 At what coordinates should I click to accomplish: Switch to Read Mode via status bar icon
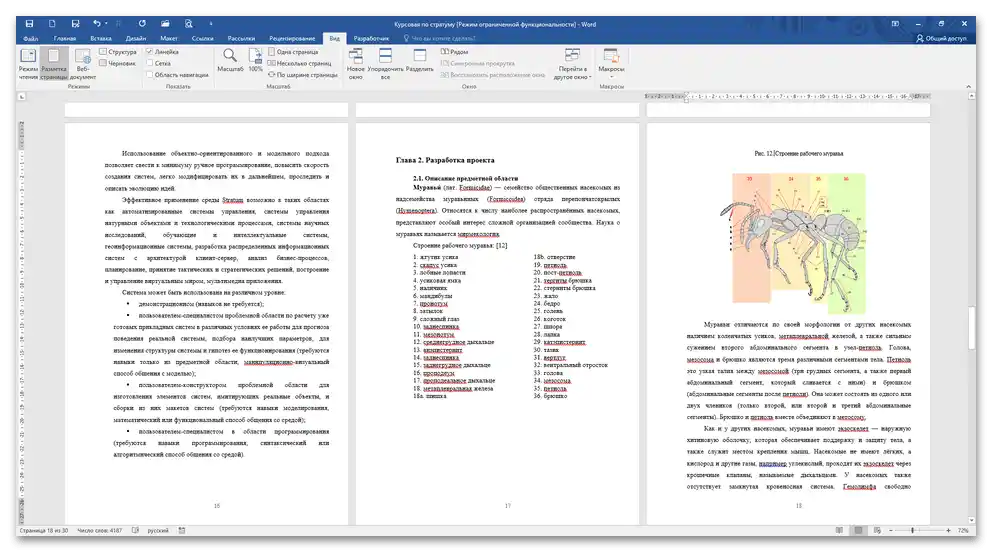coord(839,531)
